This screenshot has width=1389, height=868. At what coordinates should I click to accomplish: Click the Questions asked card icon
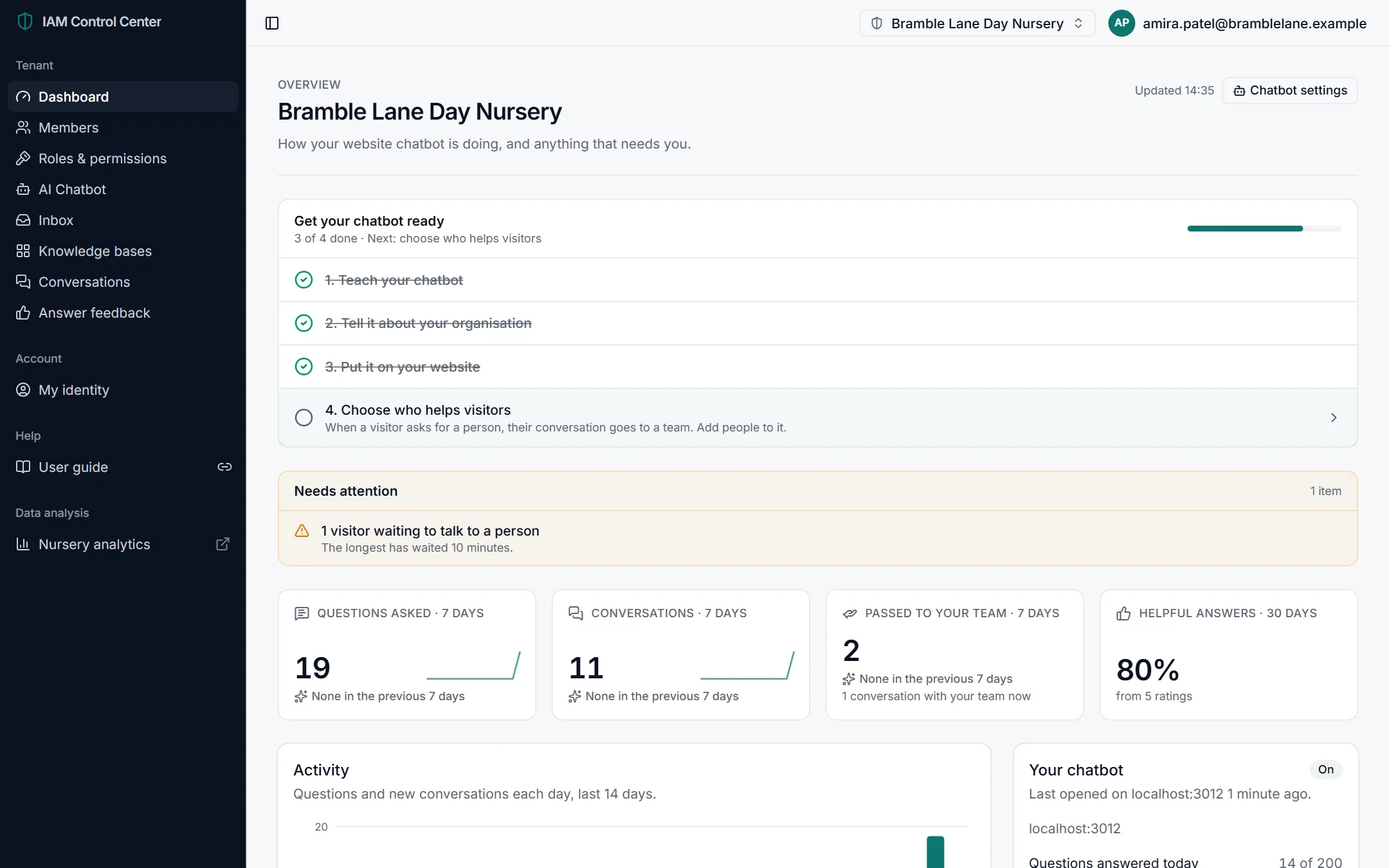pos(302,613)
